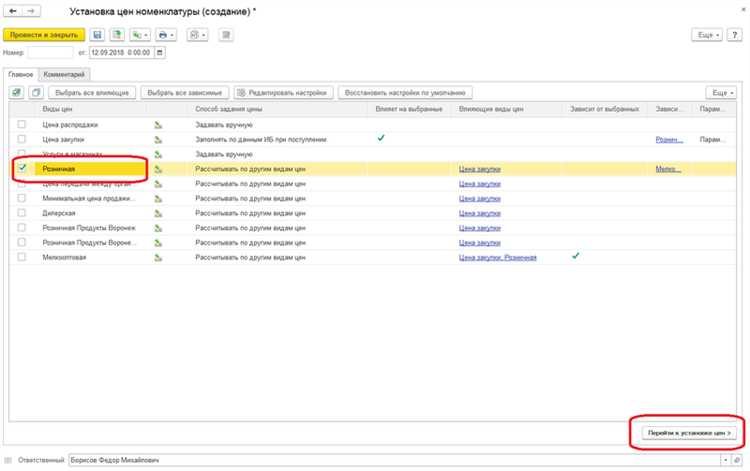Open Редактировать настройки

point(283,92)
